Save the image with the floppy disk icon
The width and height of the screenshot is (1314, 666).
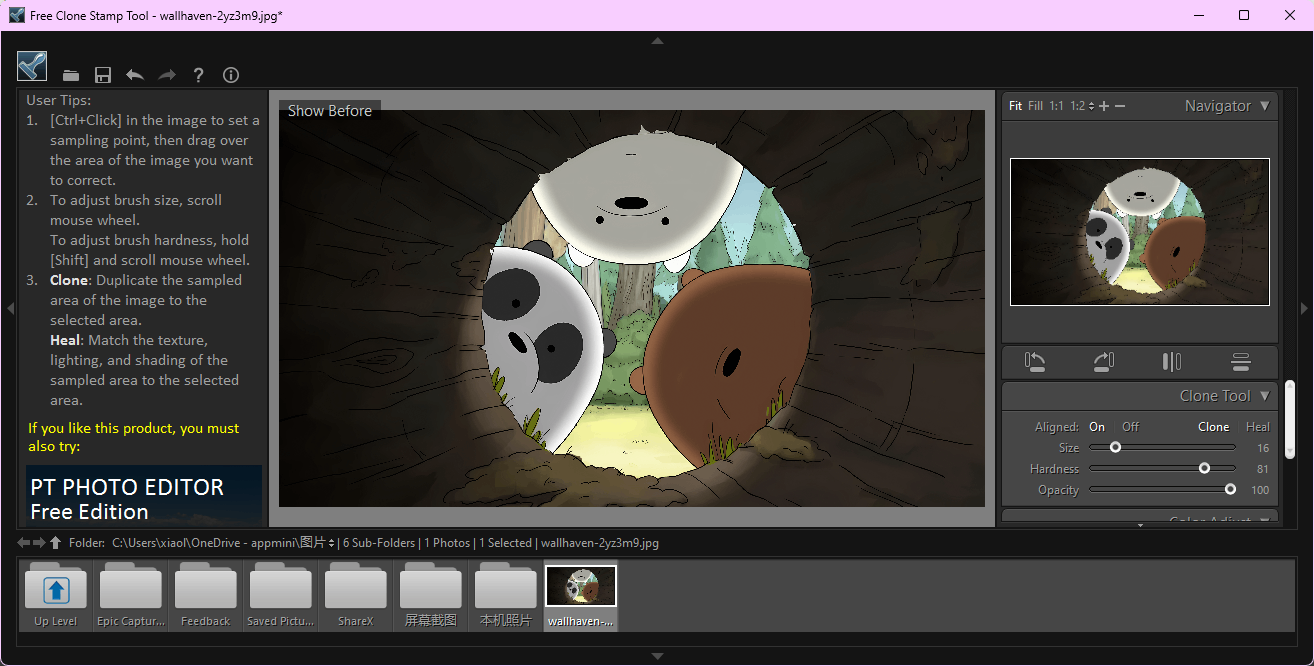tap(103, 75)
